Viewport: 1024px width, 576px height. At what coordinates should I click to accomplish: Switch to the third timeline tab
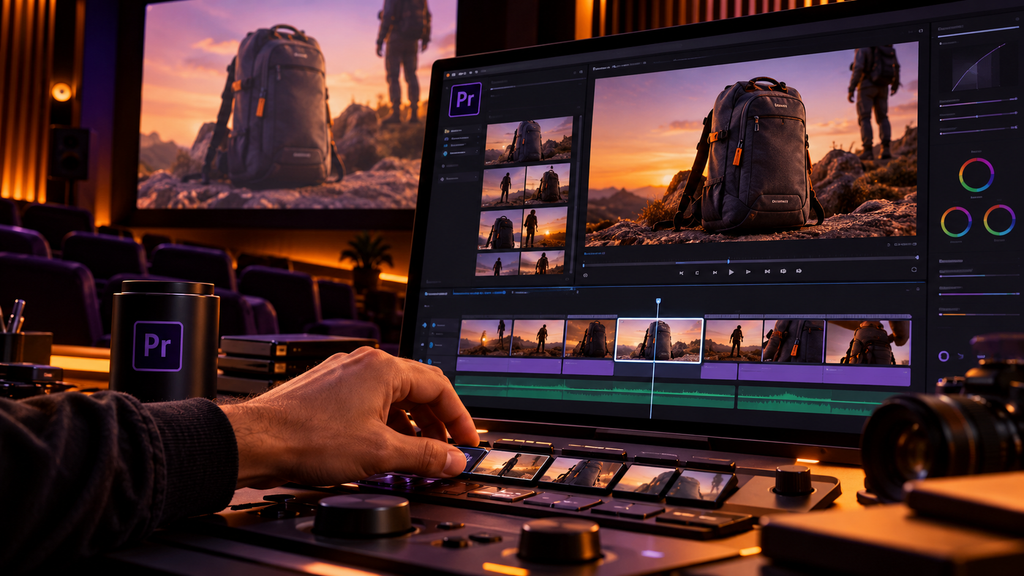point(520,293)
